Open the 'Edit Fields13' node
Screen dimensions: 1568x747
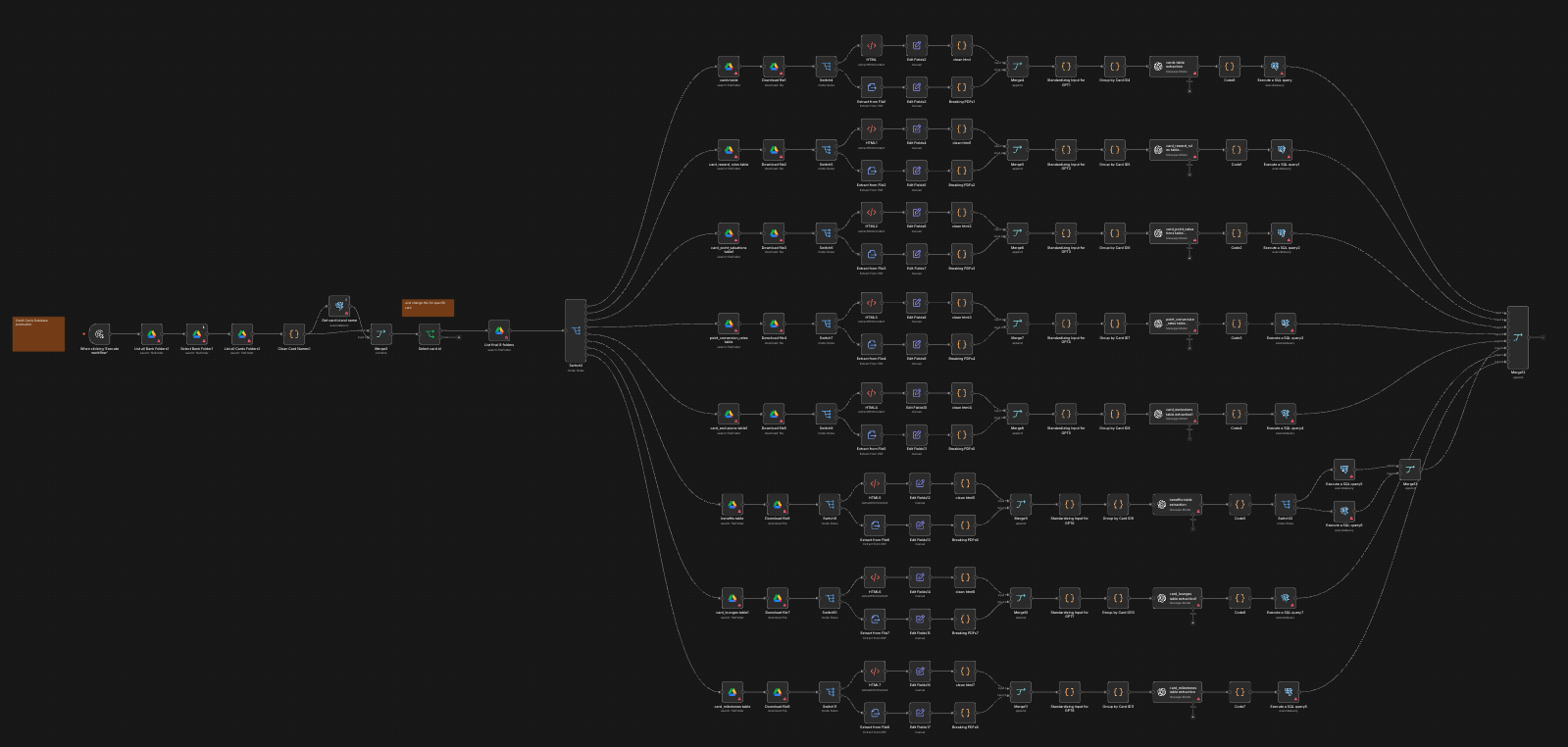[920, 524]
